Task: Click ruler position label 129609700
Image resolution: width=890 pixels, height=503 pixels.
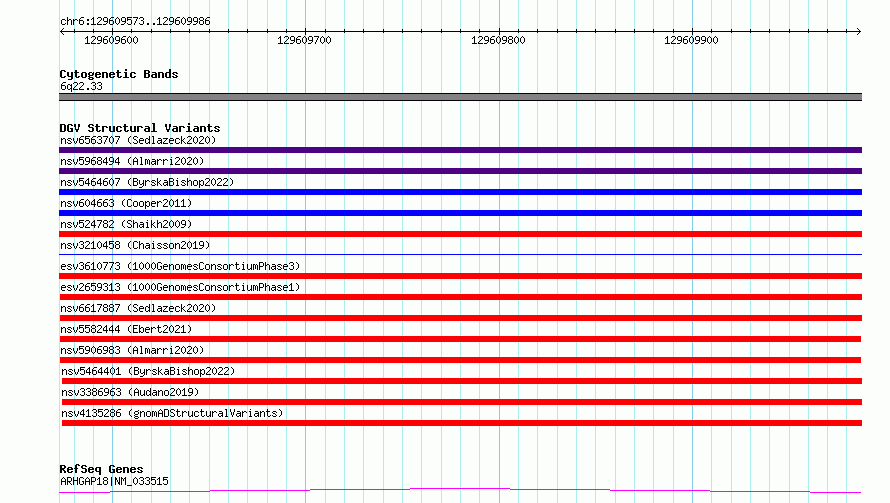Action: coord(304,40)
